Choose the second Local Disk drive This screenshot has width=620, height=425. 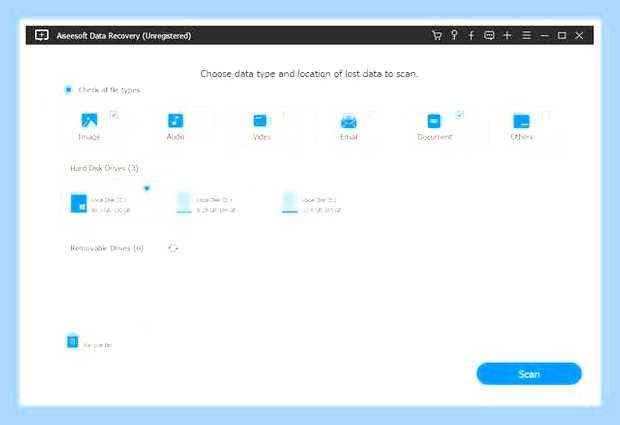[x=206, y=204]
